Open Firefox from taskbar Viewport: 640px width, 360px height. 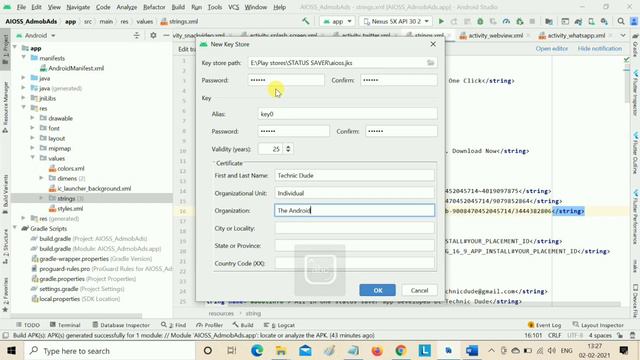pos(377,351)
